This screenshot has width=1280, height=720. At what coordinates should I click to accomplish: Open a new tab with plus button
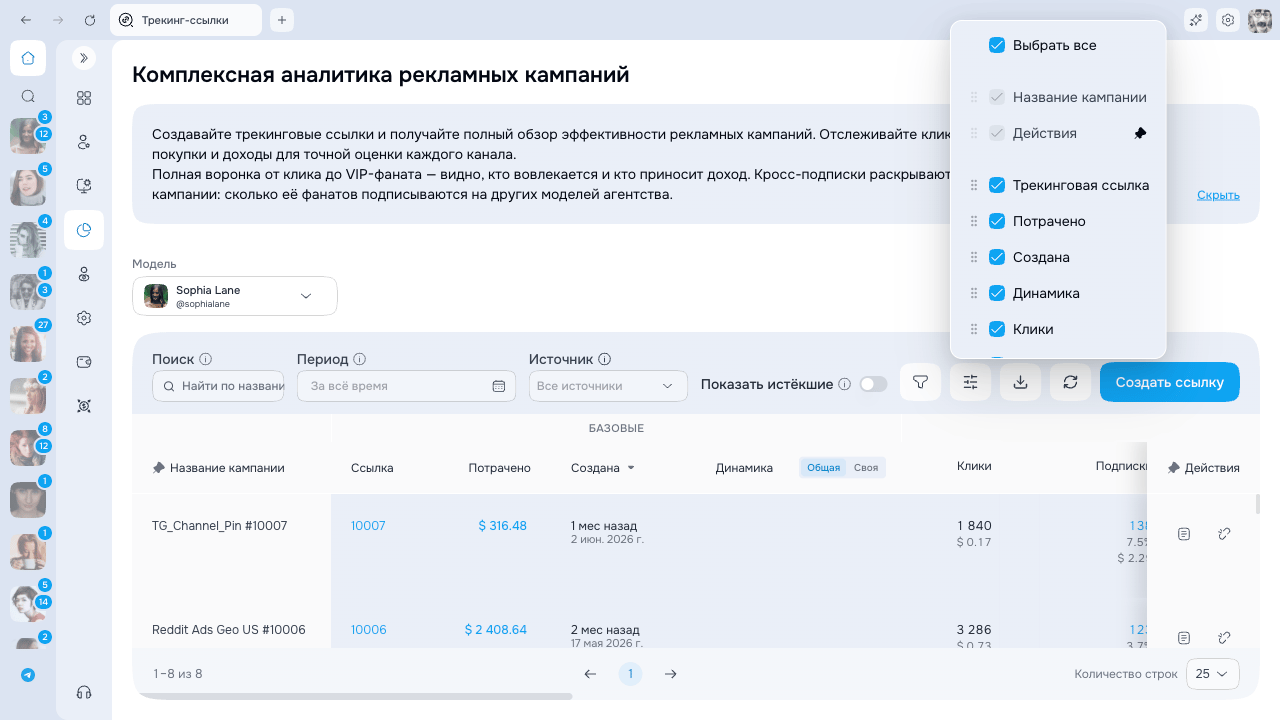click(x=282, y=20)
